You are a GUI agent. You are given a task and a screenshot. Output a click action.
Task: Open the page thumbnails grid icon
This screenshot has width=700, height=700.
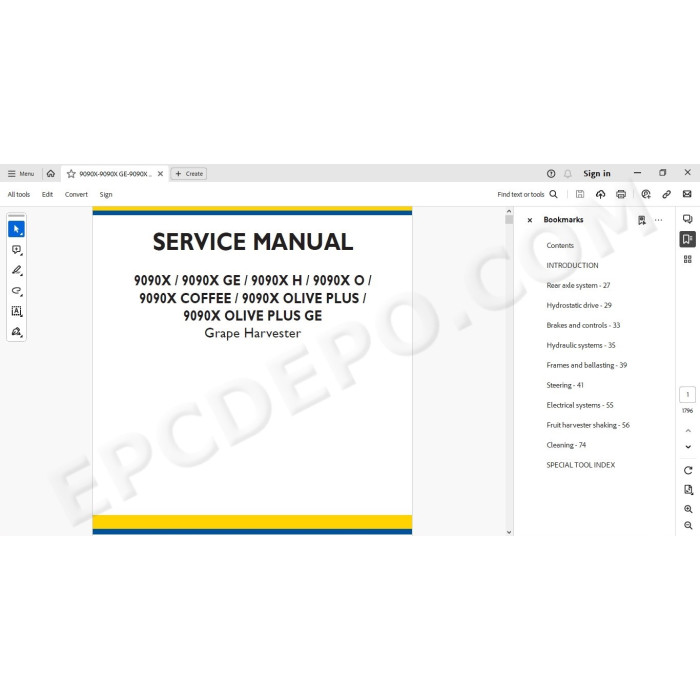coord(688,259)
